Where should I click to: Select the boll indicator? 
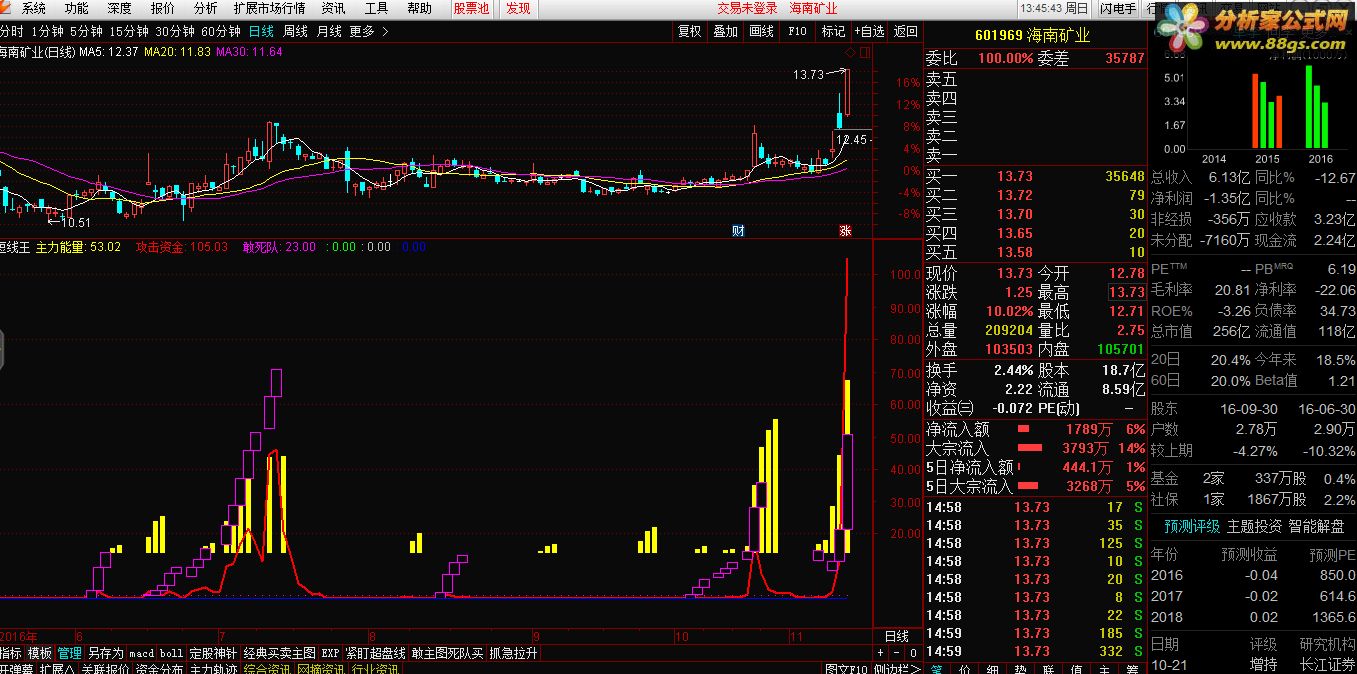171,653
